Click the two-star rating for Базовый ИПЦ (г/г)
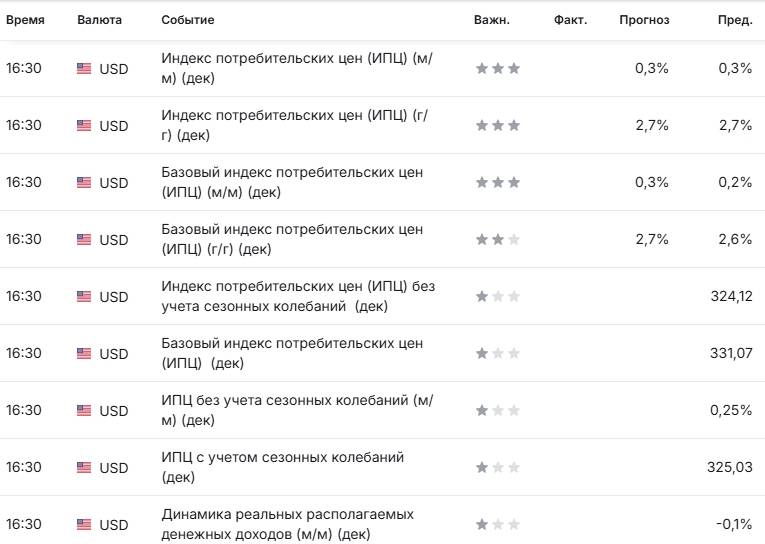The width and height of the screenshot is (765, 544). click(497, 240)
